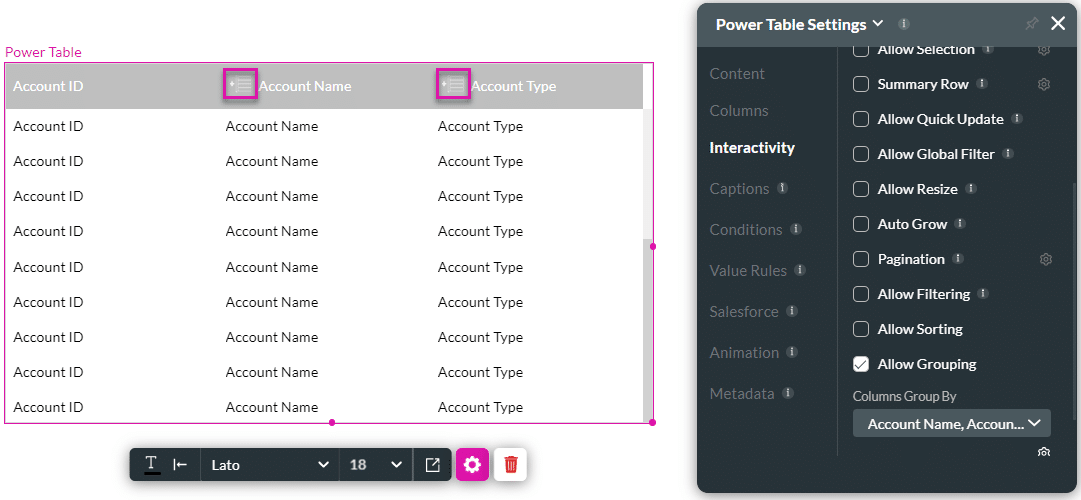This screenshot has height=500, width=1081.
Task: Enable the Summary Row checkbox
Action: click(x=861, y=84)
